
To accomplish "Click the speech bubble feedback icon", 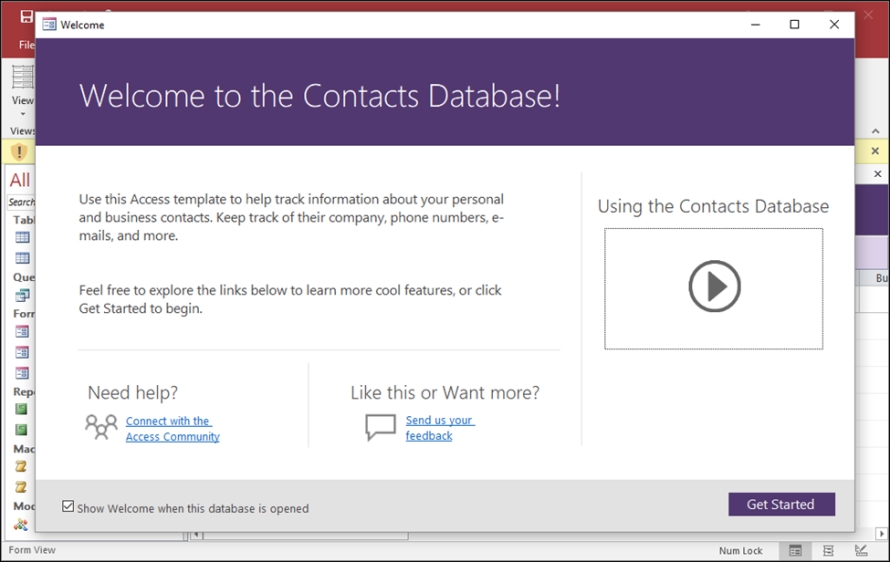I will (x=380, y=427).
